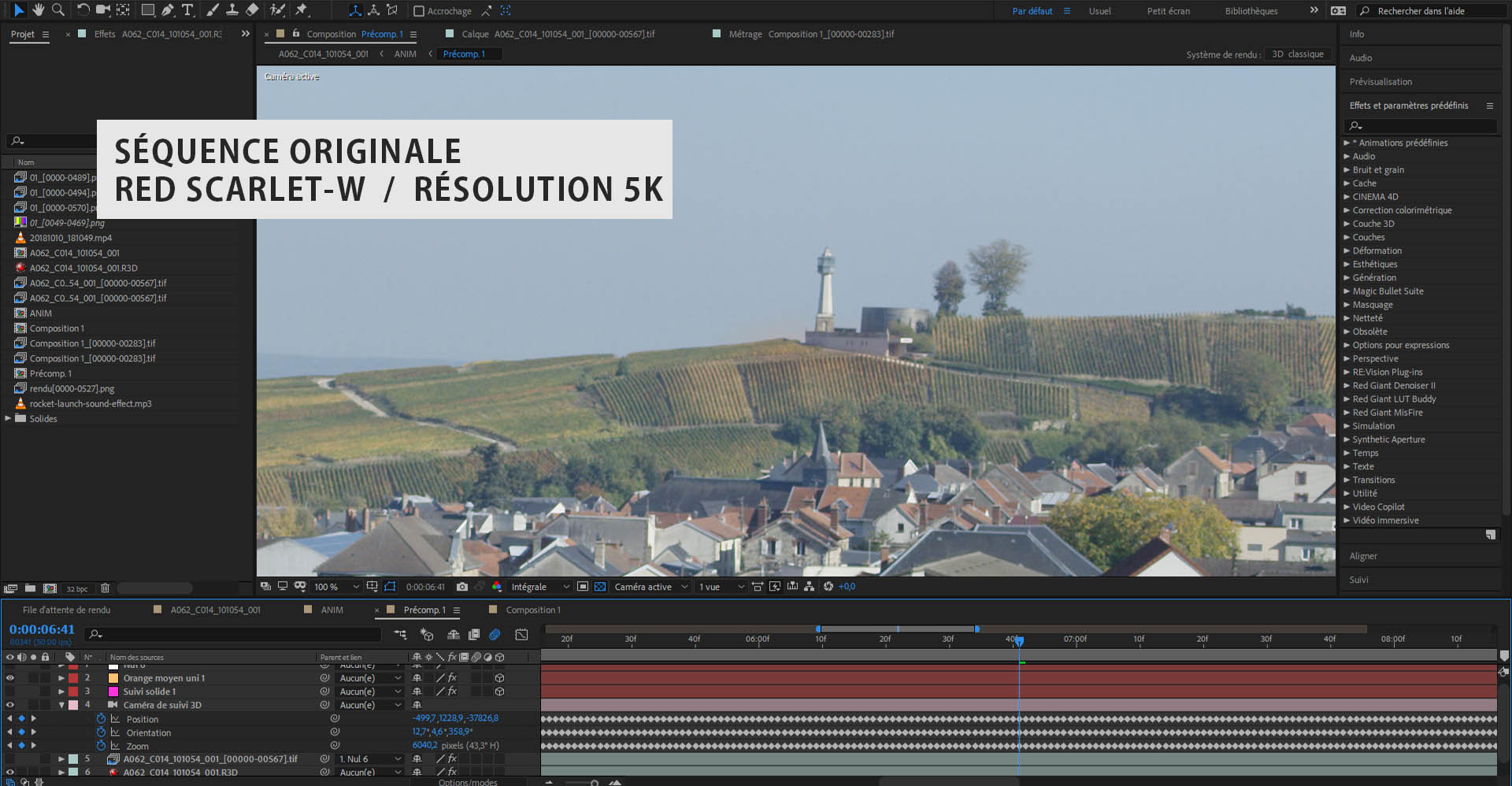This screenshot has height=786, width=1512.
Task: Open the Suivi tracker panel
Action: click(x=1358, y=580)
